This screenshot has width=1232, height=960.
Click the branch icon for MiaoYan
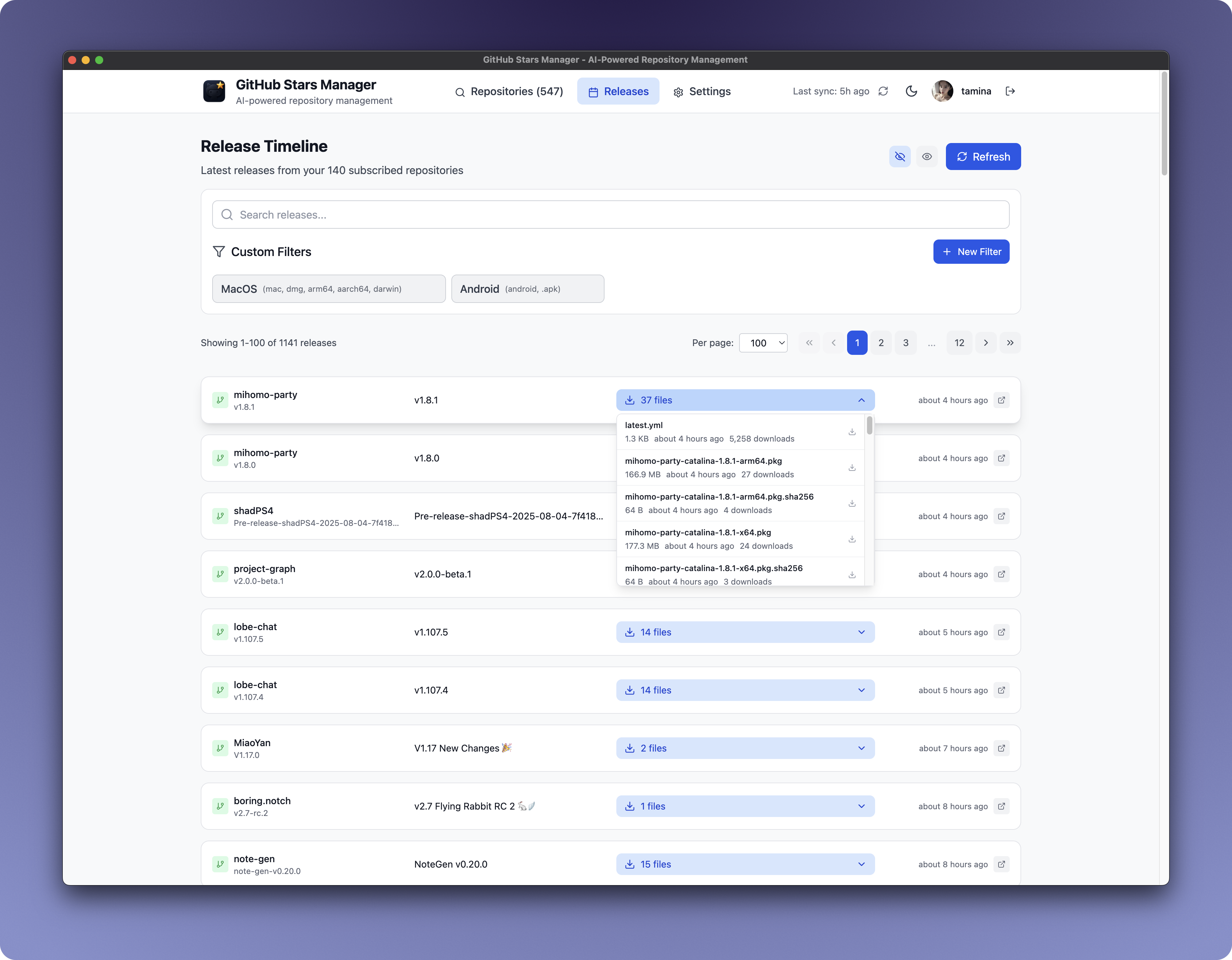point(220,749)
